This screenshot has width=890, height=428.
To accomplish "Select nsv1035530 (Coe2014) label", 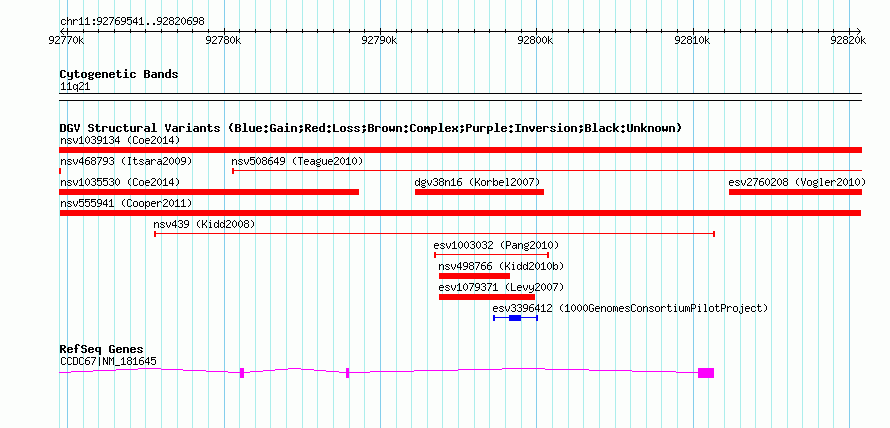I will coord(120,182).
